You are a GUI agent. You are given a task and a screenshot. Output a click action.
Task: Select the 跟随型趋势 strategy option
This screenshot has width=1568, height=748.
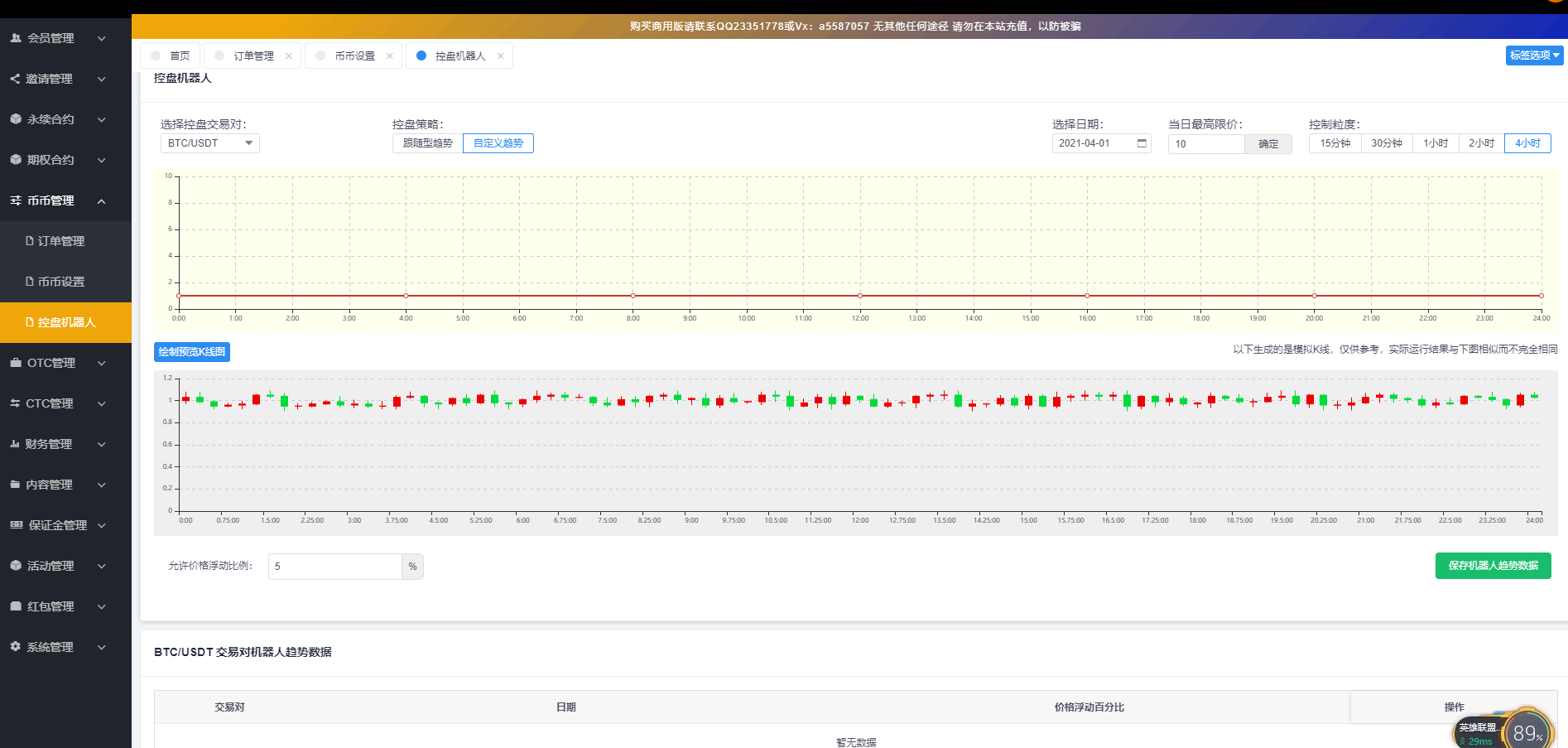pyautogui.click(x=427, y=143)
